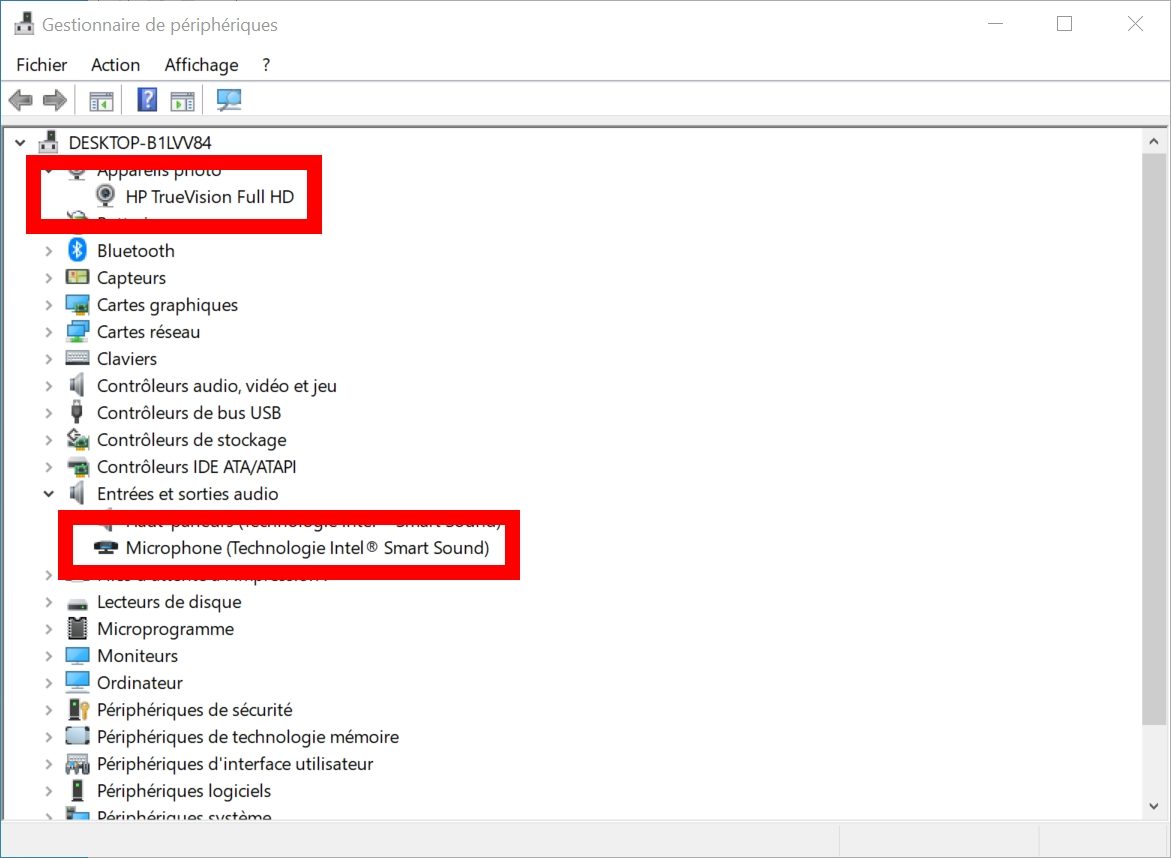
Task: Expand the Contrôleurs de bus USB category
Action: point(49,413)
